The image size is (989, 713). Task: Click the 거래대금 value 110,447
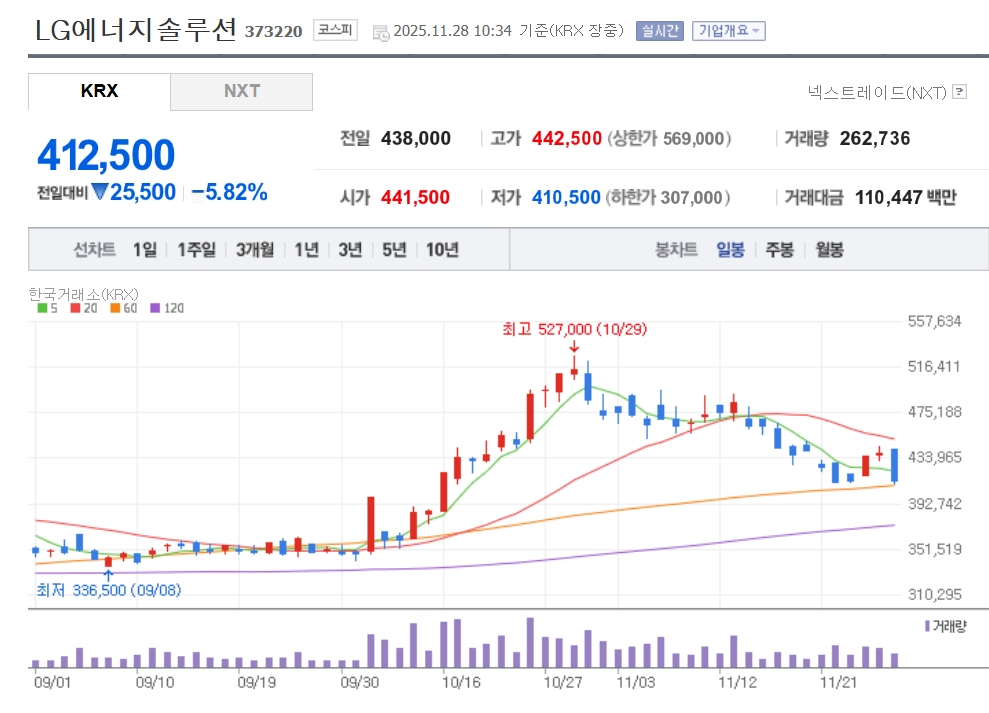coord(889,197)
